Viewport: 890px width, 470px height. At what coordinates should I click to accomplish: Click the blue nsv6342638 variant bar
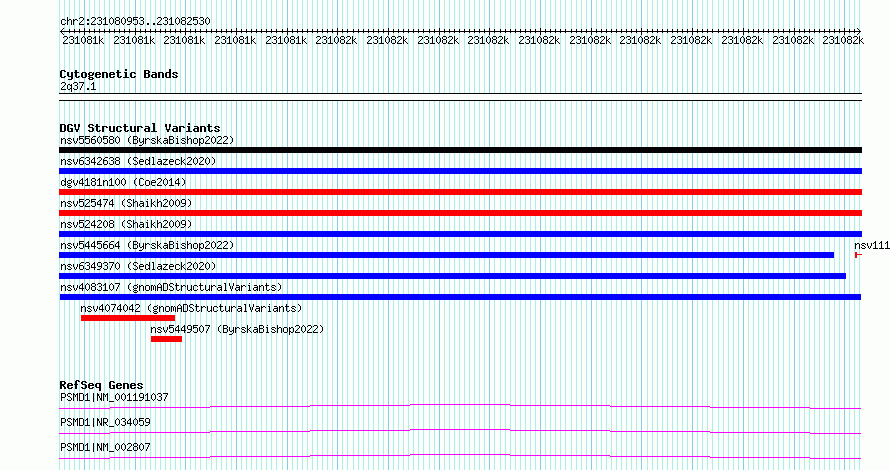click(460, 171)
